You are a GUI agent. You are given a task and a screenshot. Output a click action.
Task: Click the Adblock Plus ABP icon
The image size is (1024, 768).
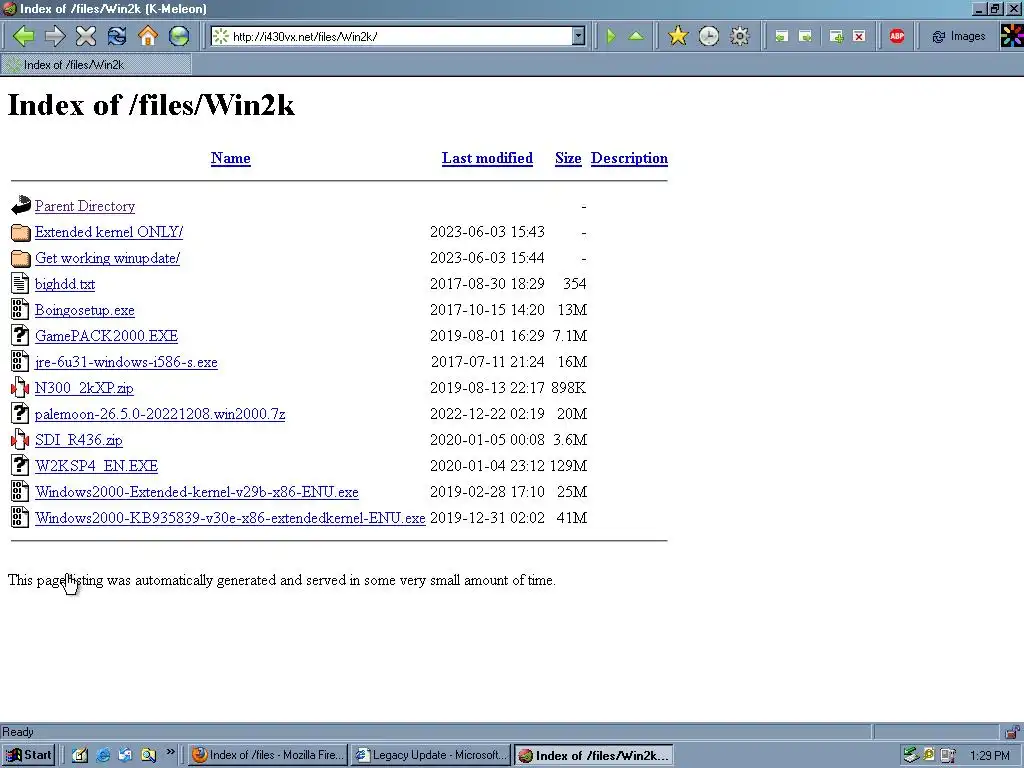pyautogui.click(x=897, y=37)
